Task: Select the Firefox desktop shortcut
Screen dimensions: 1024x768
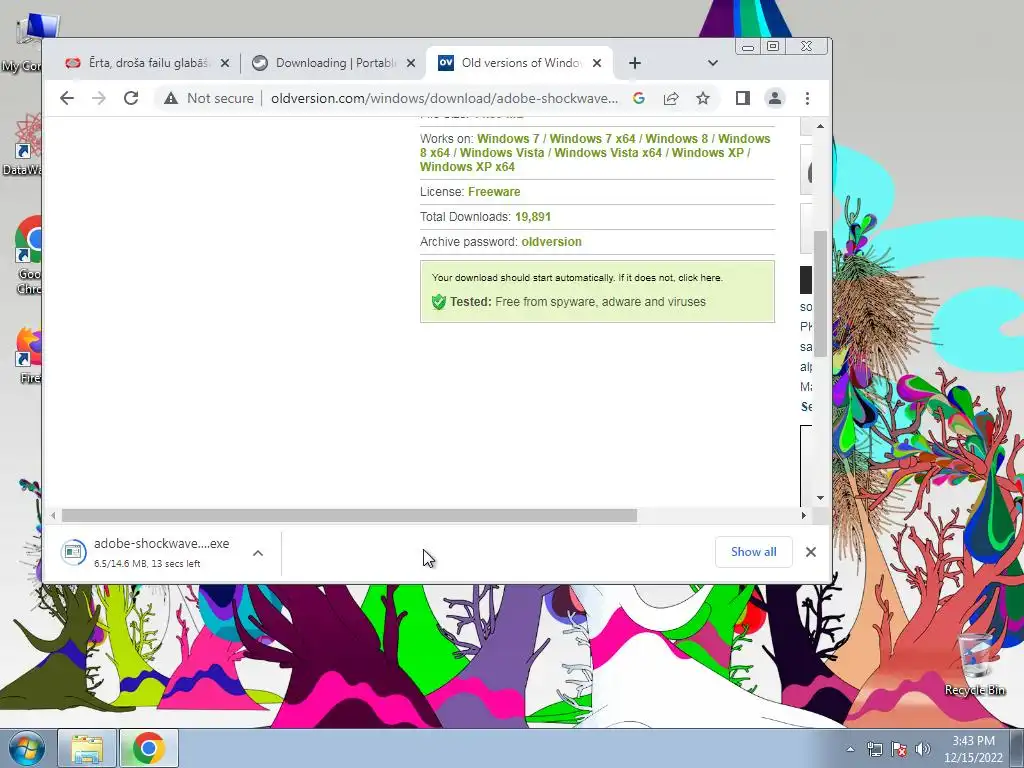Action: tap(29, 356)
